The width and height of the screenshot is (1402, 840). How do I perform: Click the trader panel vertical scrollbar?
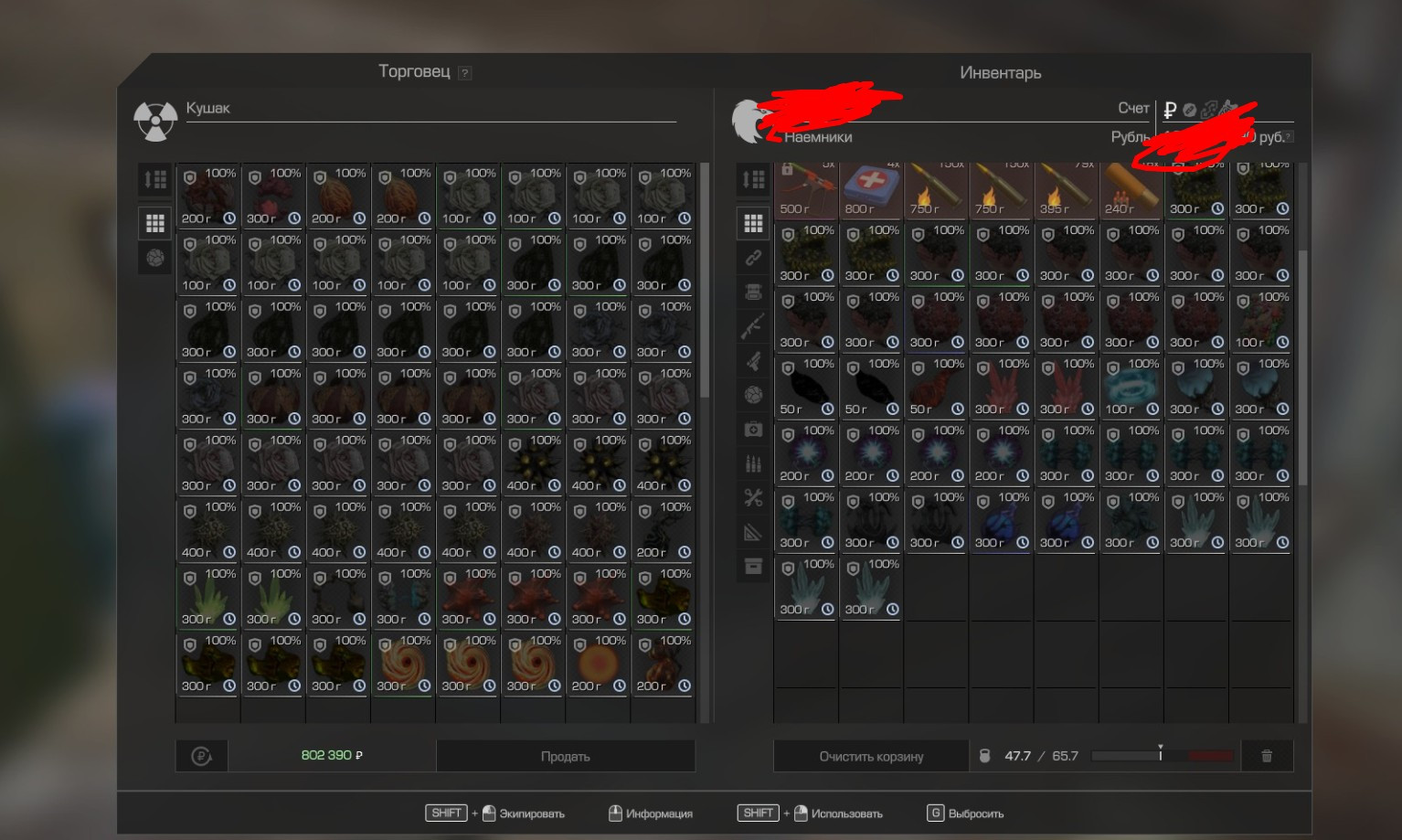pos(705,280)
